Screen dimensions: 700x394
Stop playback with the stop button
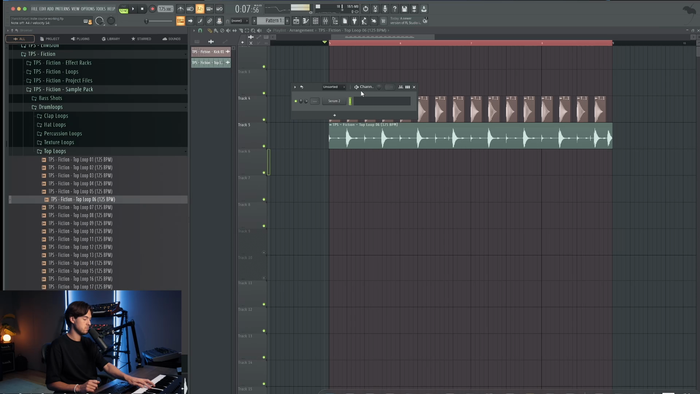142,9
